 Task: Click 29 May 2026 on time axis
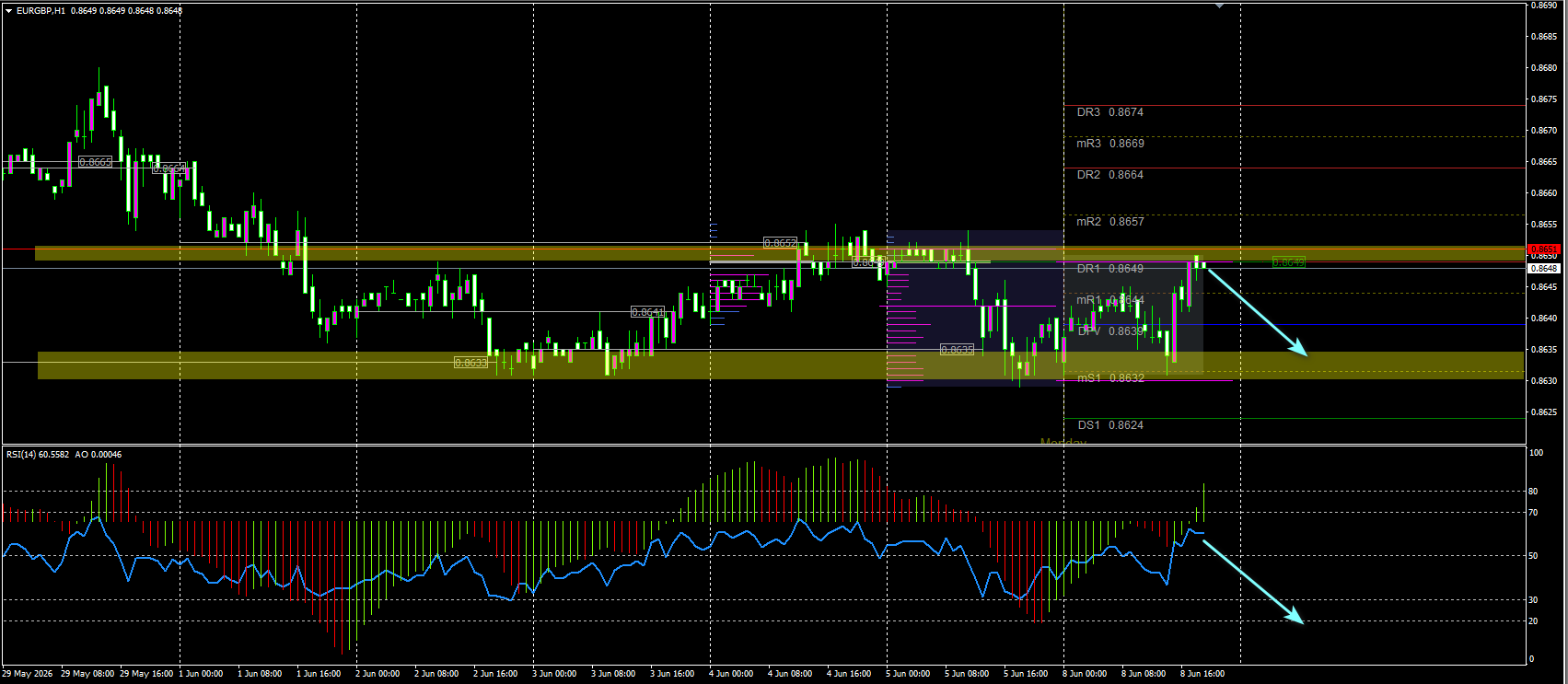(28, 674)
